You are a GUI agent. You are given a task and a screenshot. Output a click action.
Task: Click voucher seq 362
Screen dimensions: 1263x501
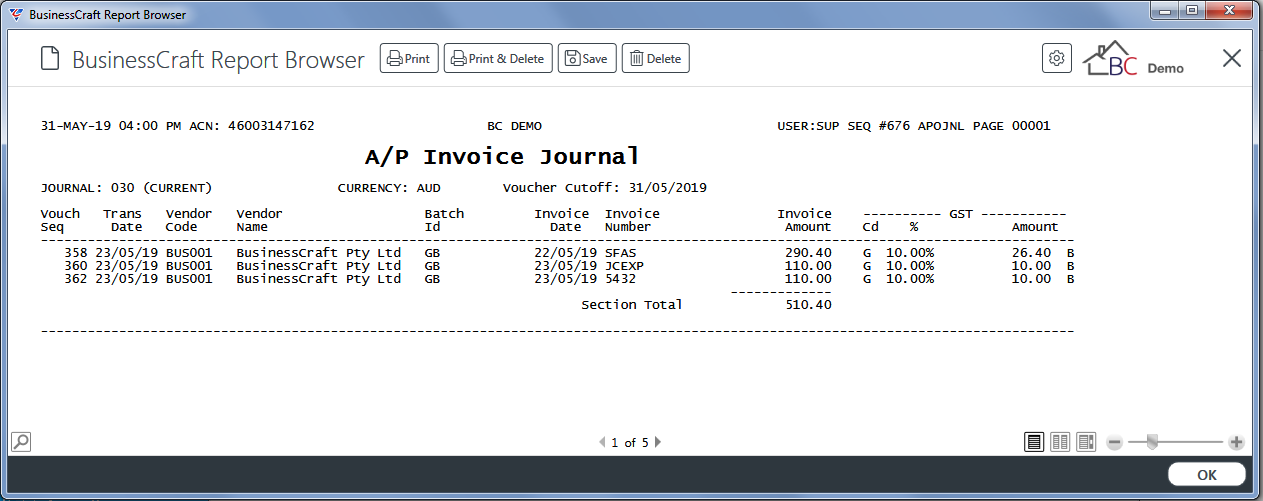[75, 279]
